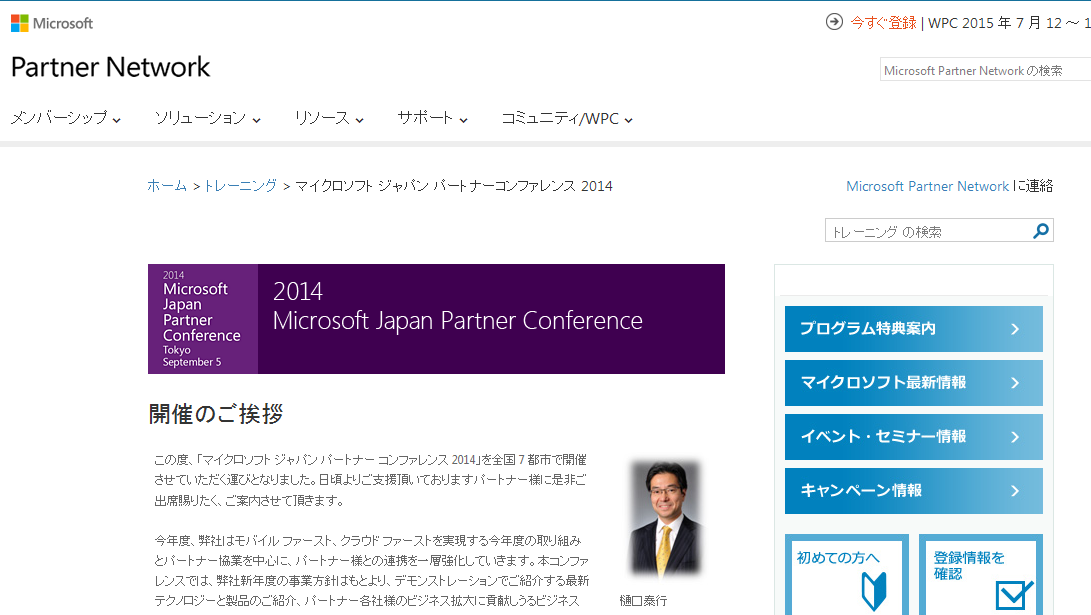Click the Microsoft logo
The width and height of the screenshot is (1091, 615).
[x=51, y=23]
